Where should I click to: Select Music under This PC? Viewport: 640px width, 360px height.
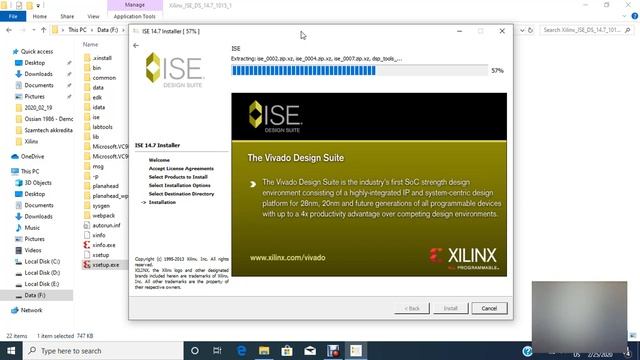coord(32,228)
